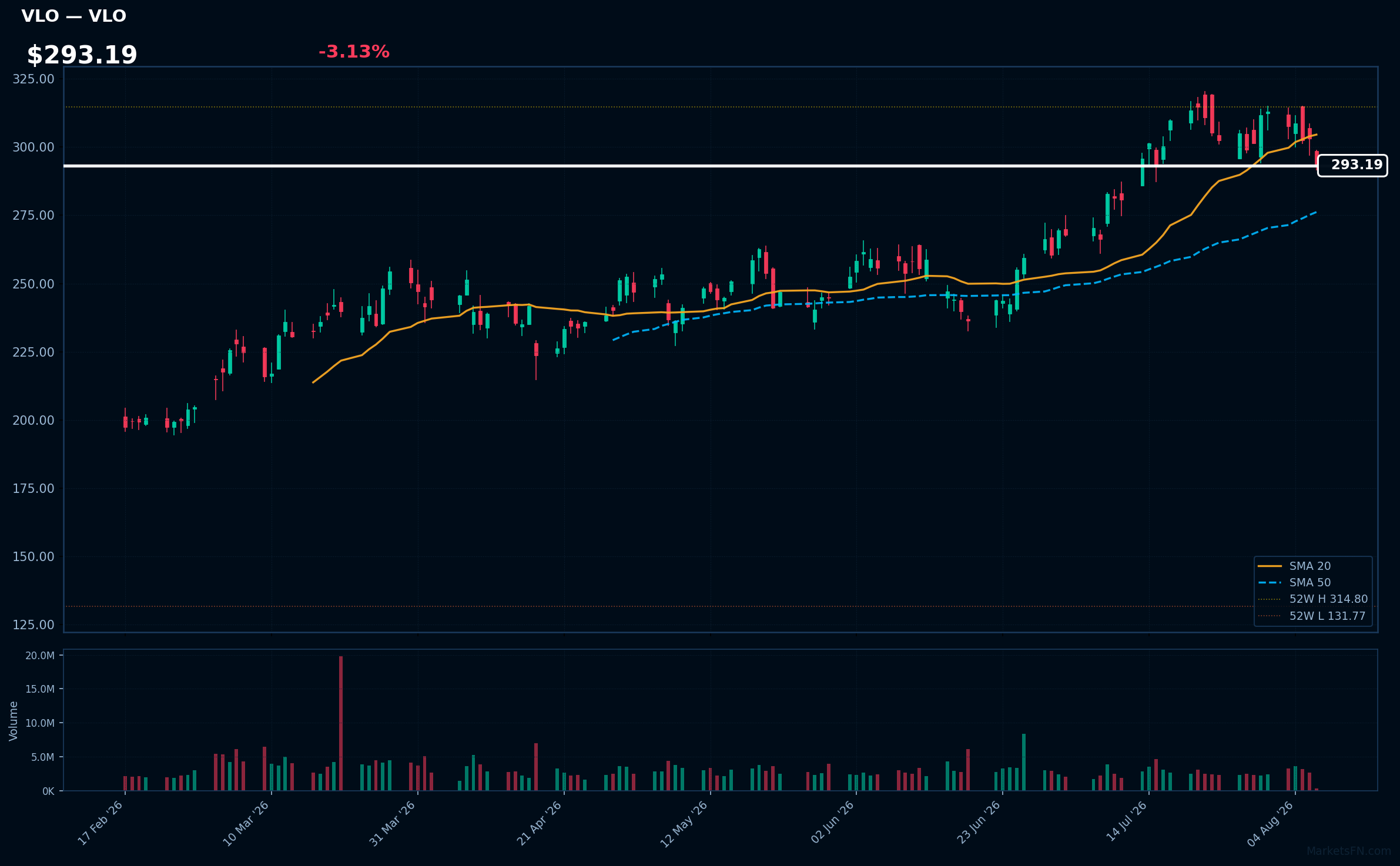Click the $293.19 current price header

[82, 55]
